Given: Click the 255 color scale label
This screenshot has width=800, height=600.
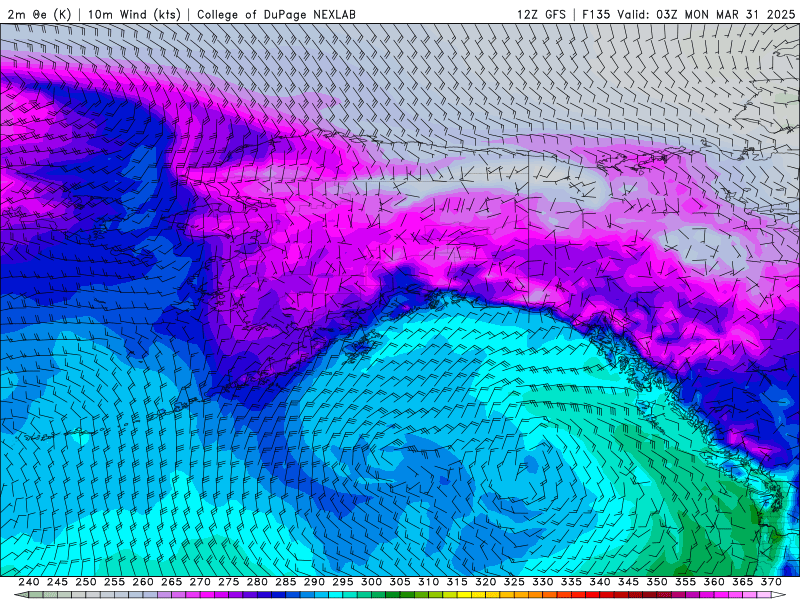Looking at the screenshot, I should (x=114, y=582).
